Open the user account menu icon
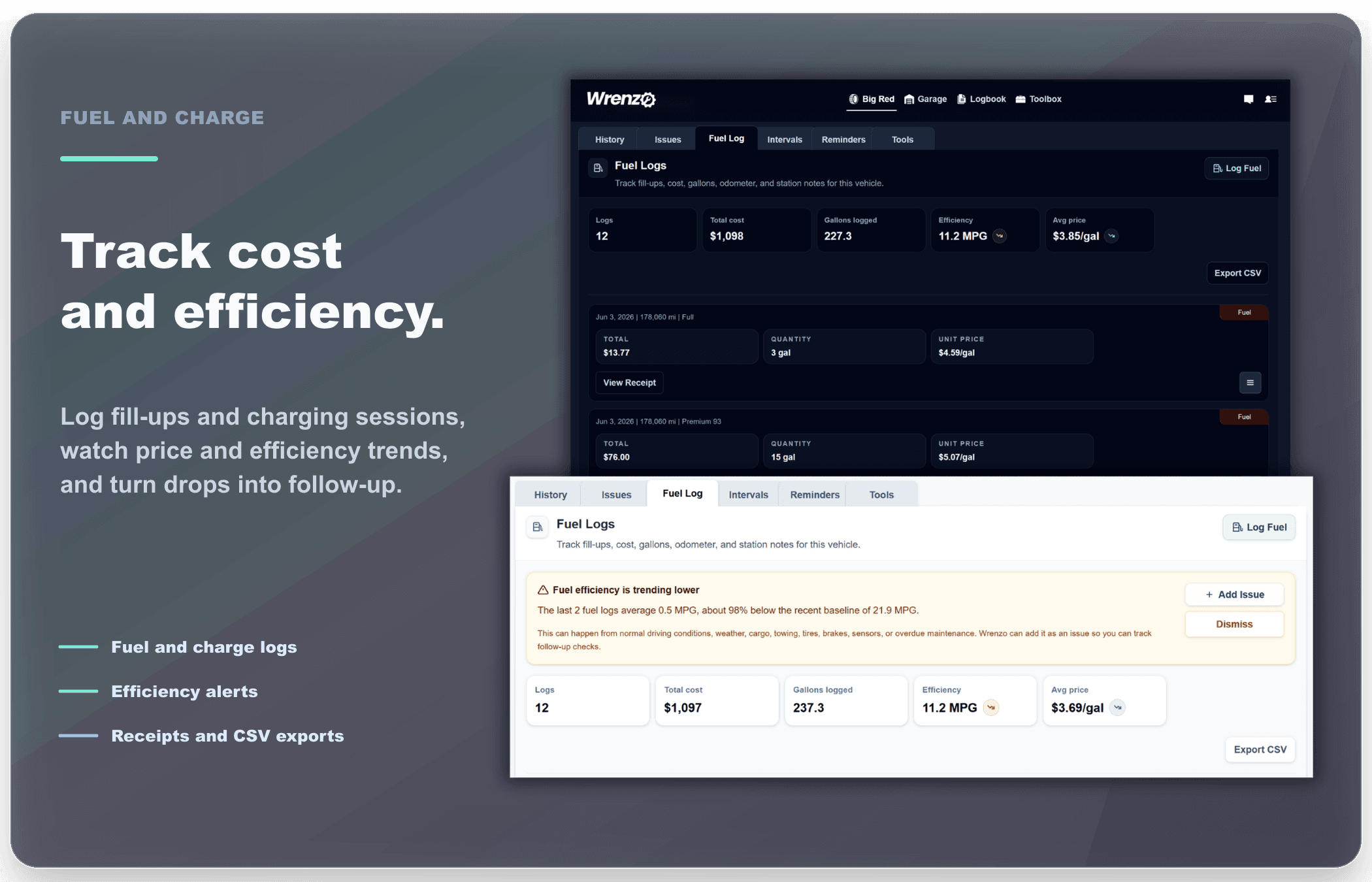 tap(1271, 99)
